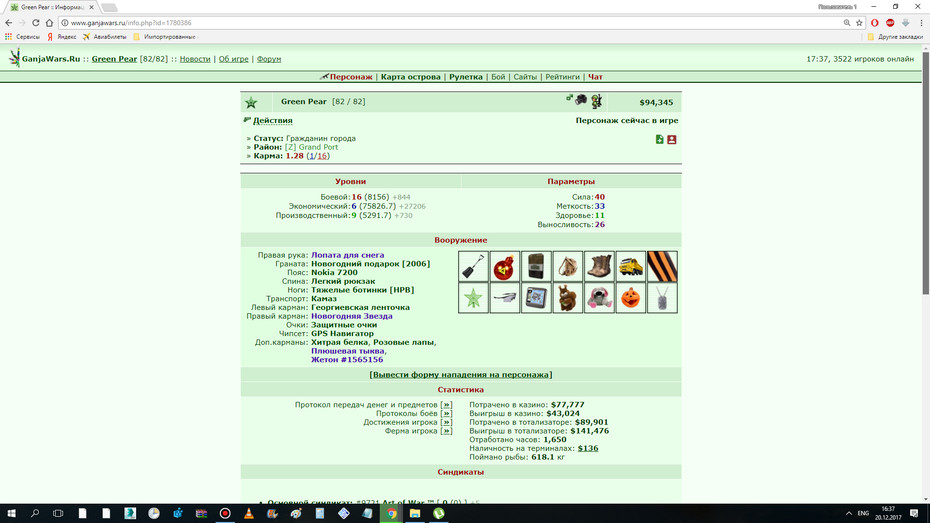Click the black helmet icon in the header

pos(581,100)
